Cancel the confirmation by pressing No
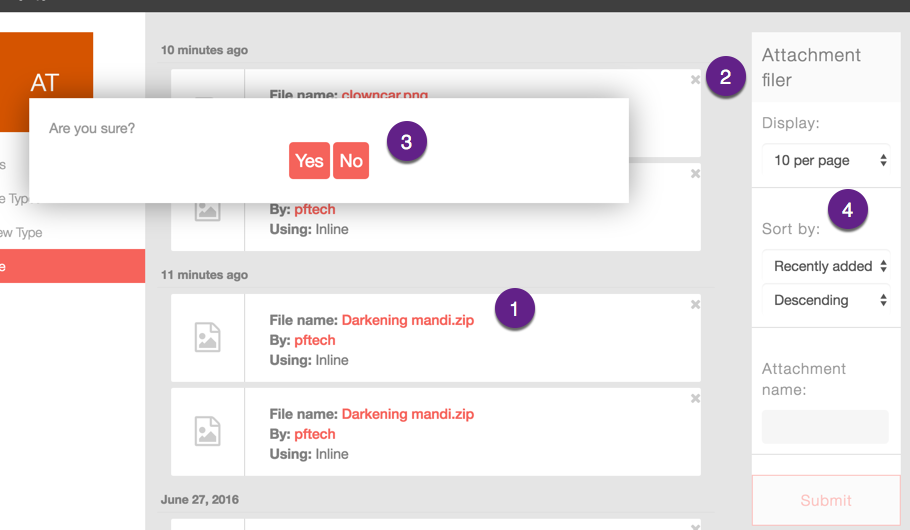This screenshot has height=530, width=910. (x=351, y=161)
